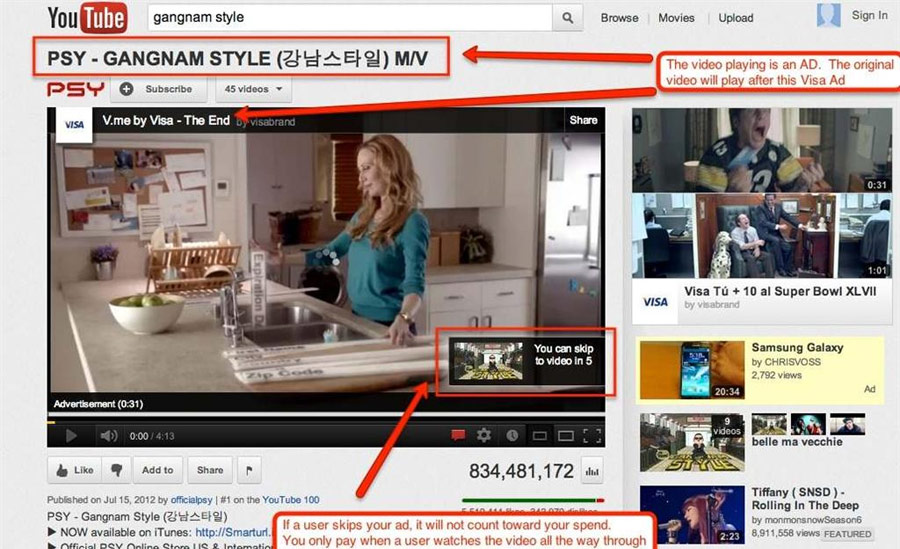Open the YouTube 100 link
The width and height of the screenshot is (900, 549).
pyautogui.click(x=290, y=500)
